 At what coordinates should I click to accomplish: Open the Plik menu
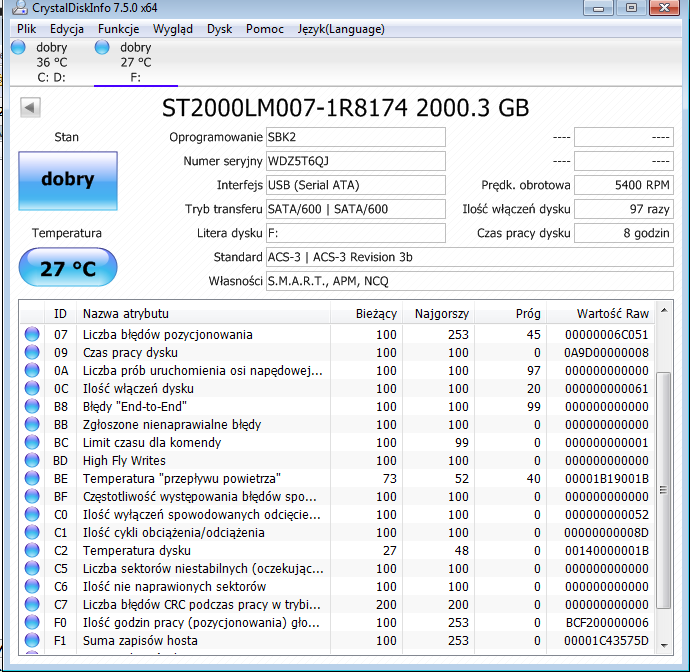tap(26, 29)
